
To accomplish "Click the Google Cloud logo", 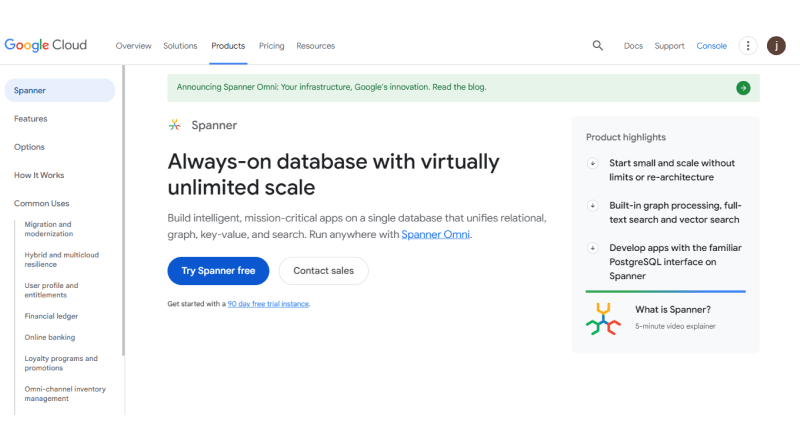I will click(x=46, y=45).
